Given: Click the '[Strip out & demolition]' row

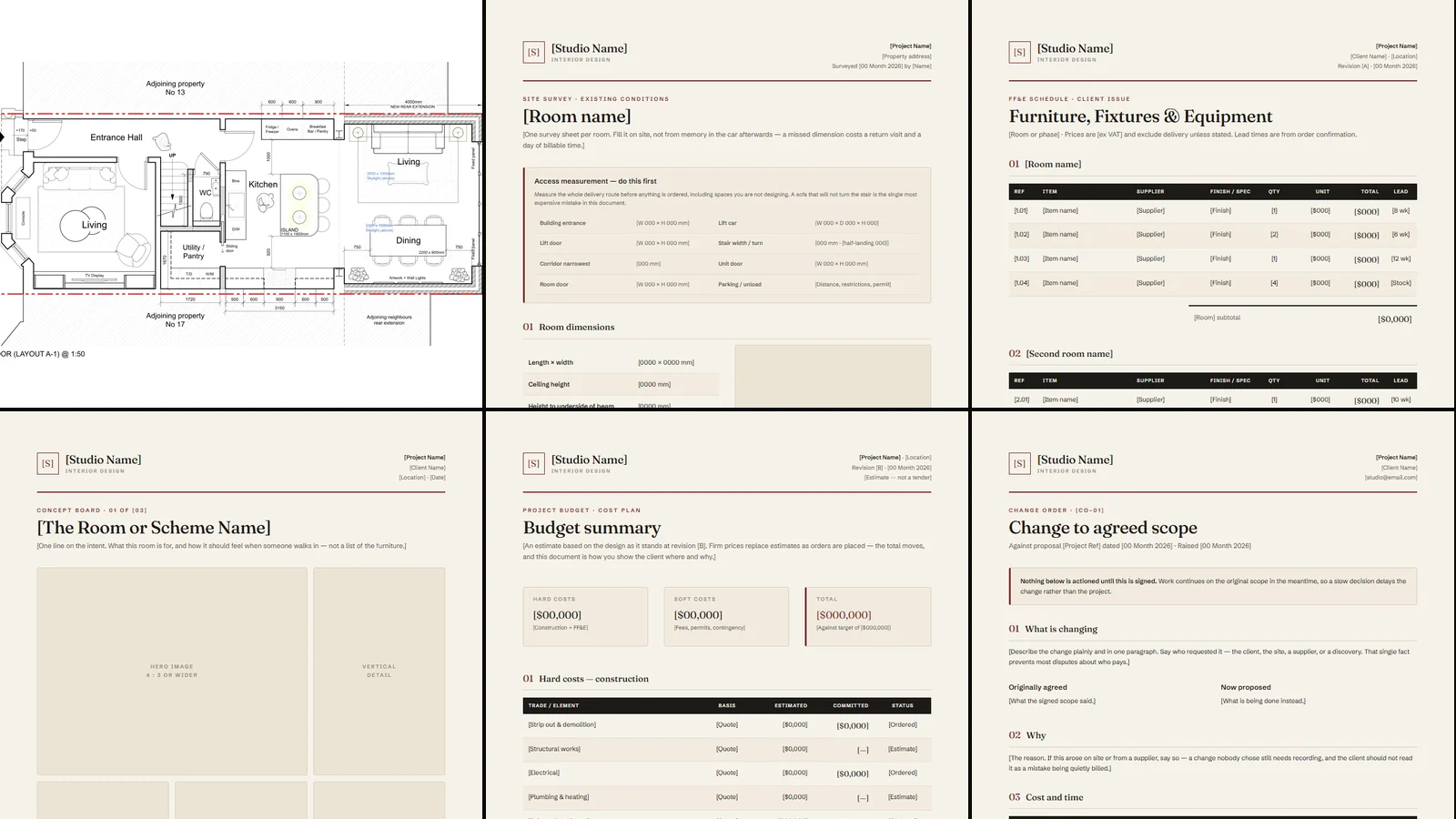Looking at the screenshot, I should point(727,725).
